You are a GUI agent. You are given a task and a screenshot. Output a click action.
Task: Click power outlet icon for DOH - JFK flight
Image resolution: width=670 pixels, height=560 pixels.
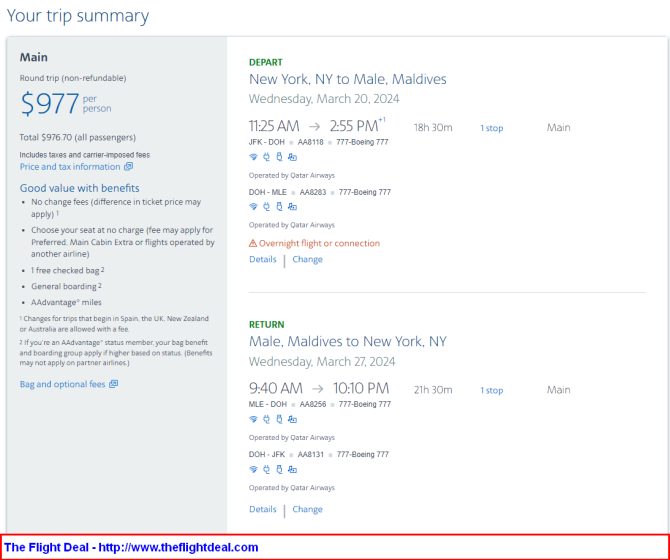pyautogui.click(x=267, y=469)
